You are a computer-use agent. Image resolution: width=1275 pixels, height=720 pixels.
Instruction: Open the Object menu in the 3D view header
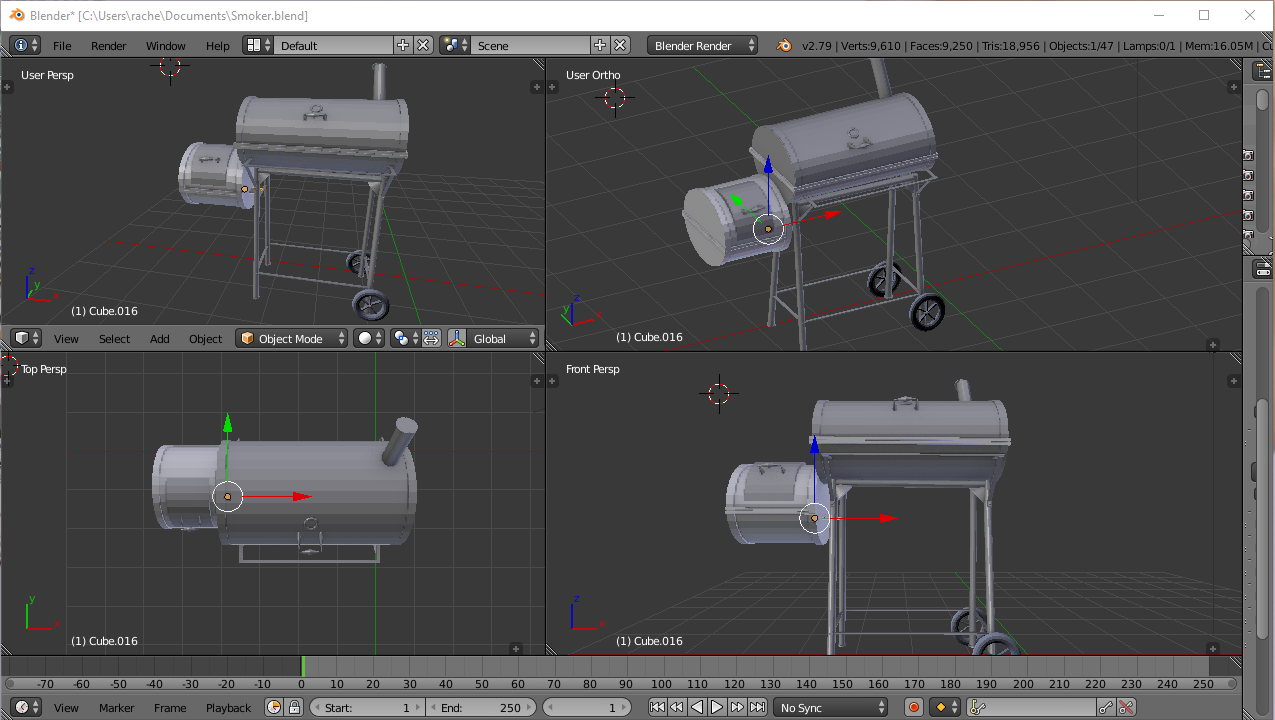coord(205,338)
